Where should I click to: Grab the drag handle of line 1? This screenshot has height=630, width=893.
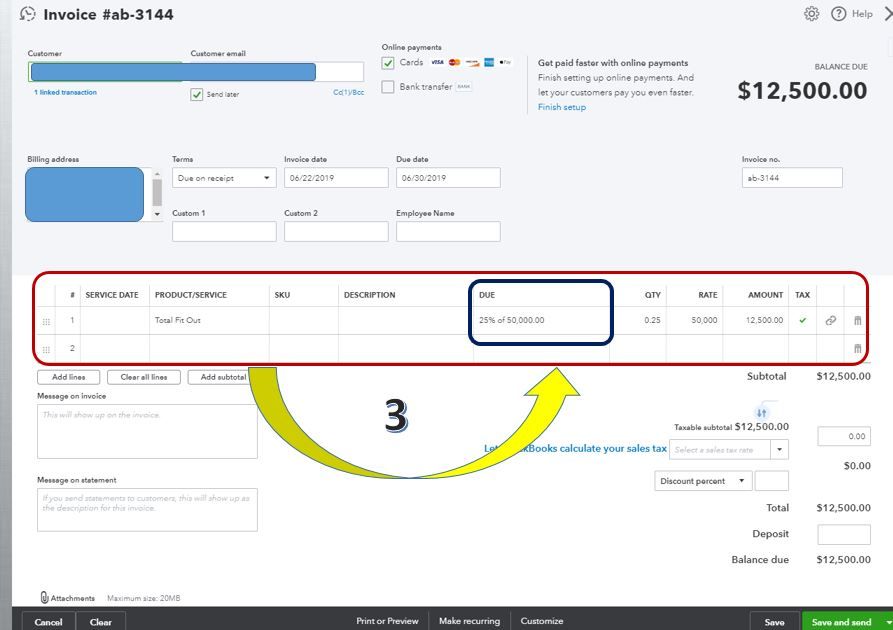tap(46, 321)
